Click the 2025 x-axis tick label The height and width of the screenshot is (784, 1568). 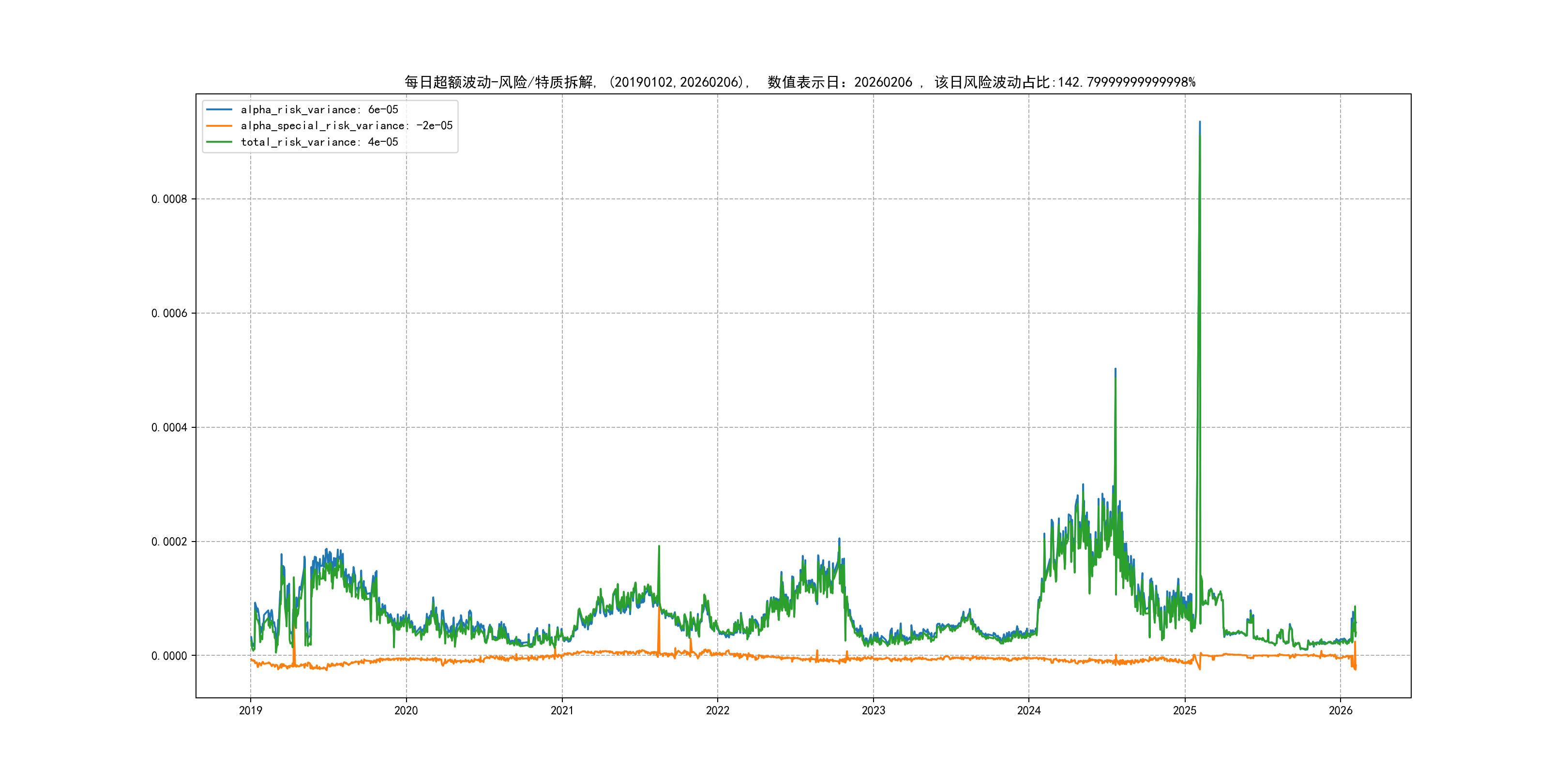coord(1185,710)
